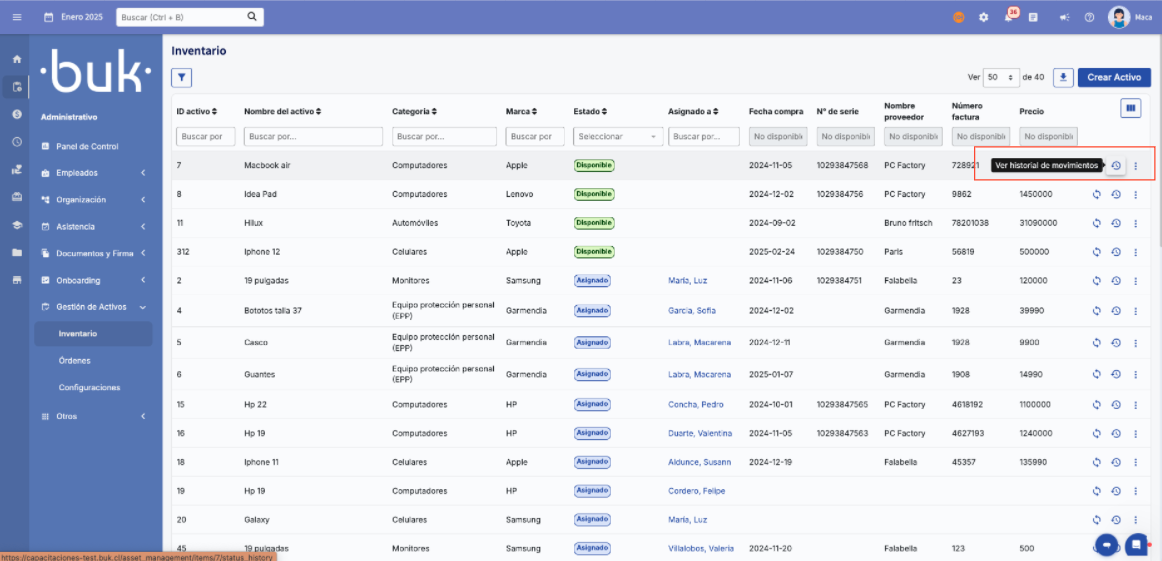Open the help question mark icon
Viewport: 1162px width, 561px height.
[1089, 17]
